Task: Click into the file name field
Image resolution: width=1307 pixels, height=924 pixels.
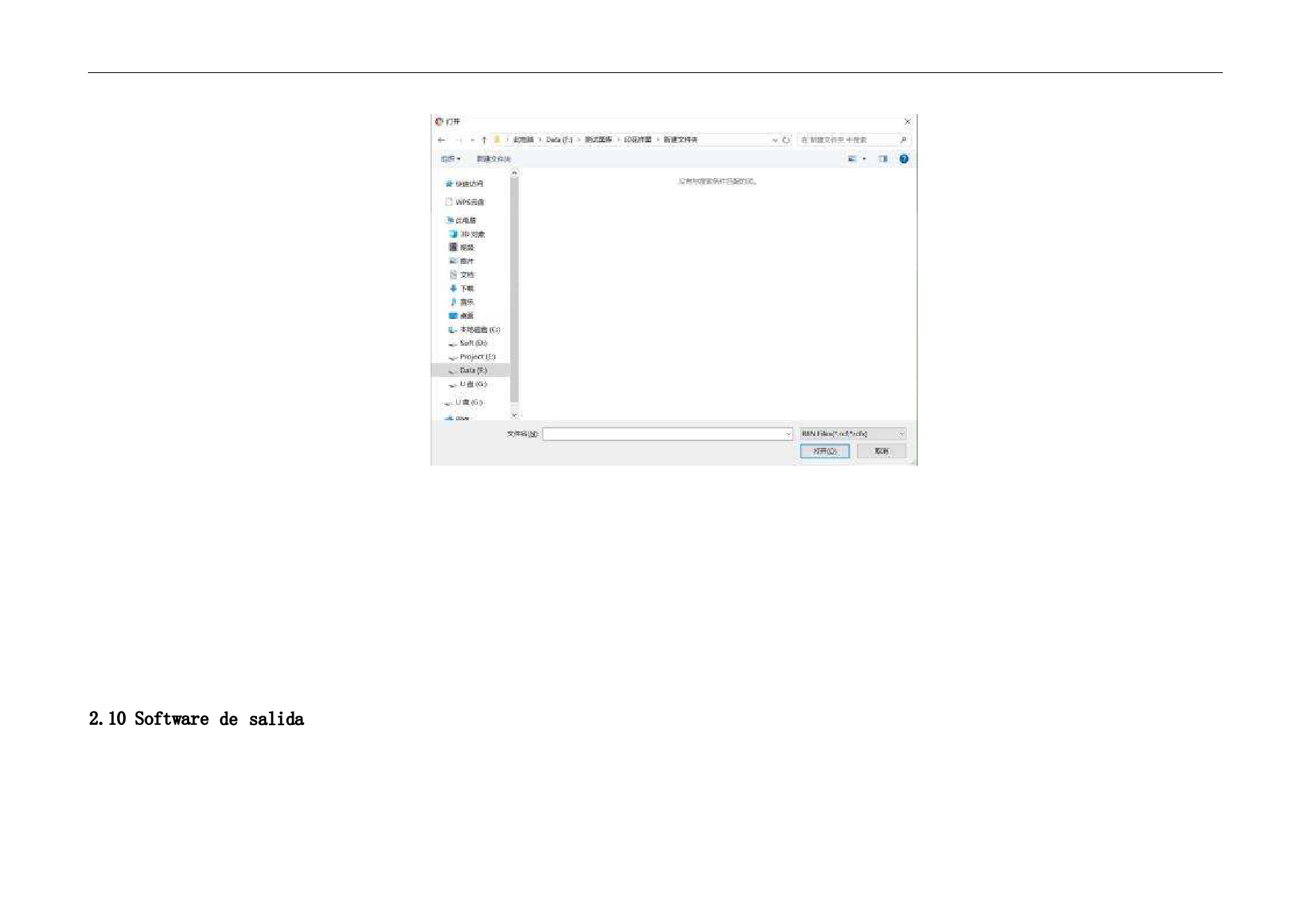Action: 662,434
